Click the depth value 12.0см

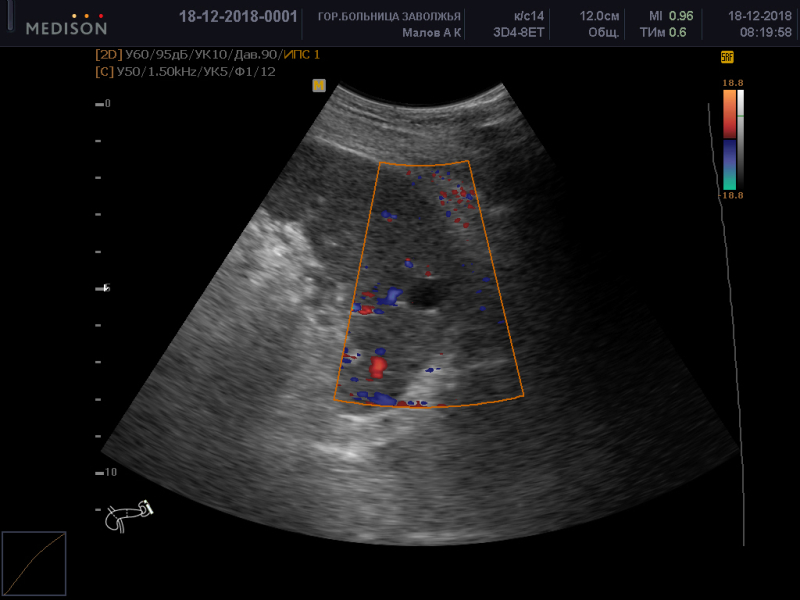599,16
